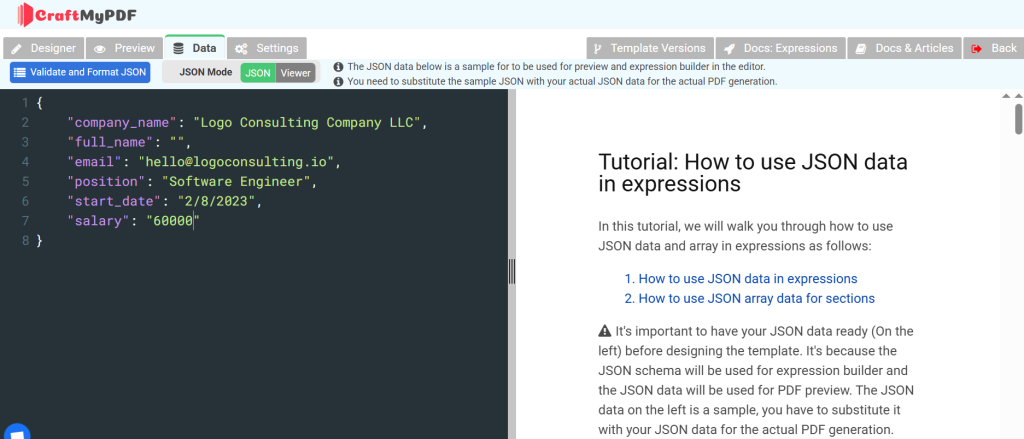
Task: Click the rocket icon on Docs: Expressions
Action: click(730, 48)
